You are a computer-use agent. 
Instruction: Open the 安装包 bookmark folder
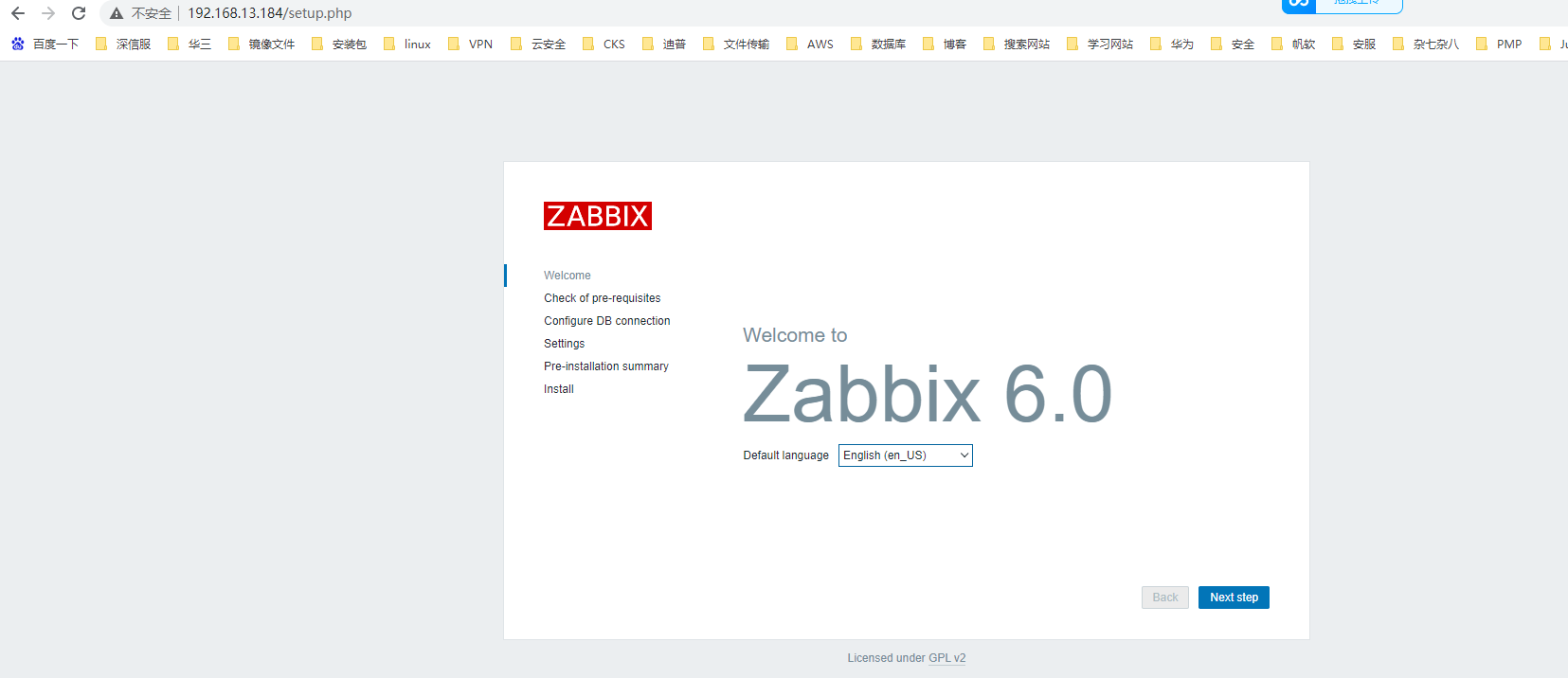(339, 44)
